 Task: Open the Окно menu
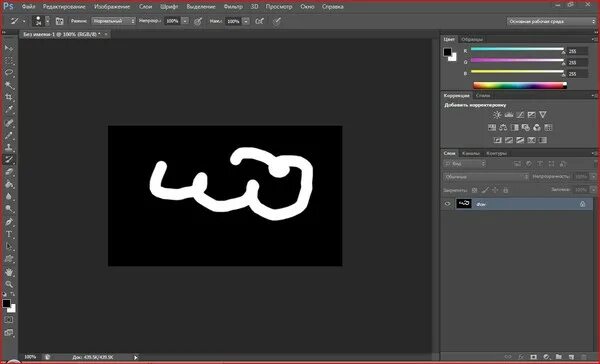[307, 7]
